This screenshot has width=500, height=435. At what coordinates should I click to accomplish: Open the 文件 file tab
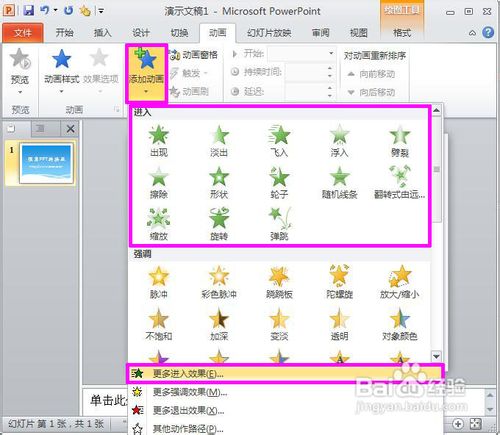tap(23, 33)
